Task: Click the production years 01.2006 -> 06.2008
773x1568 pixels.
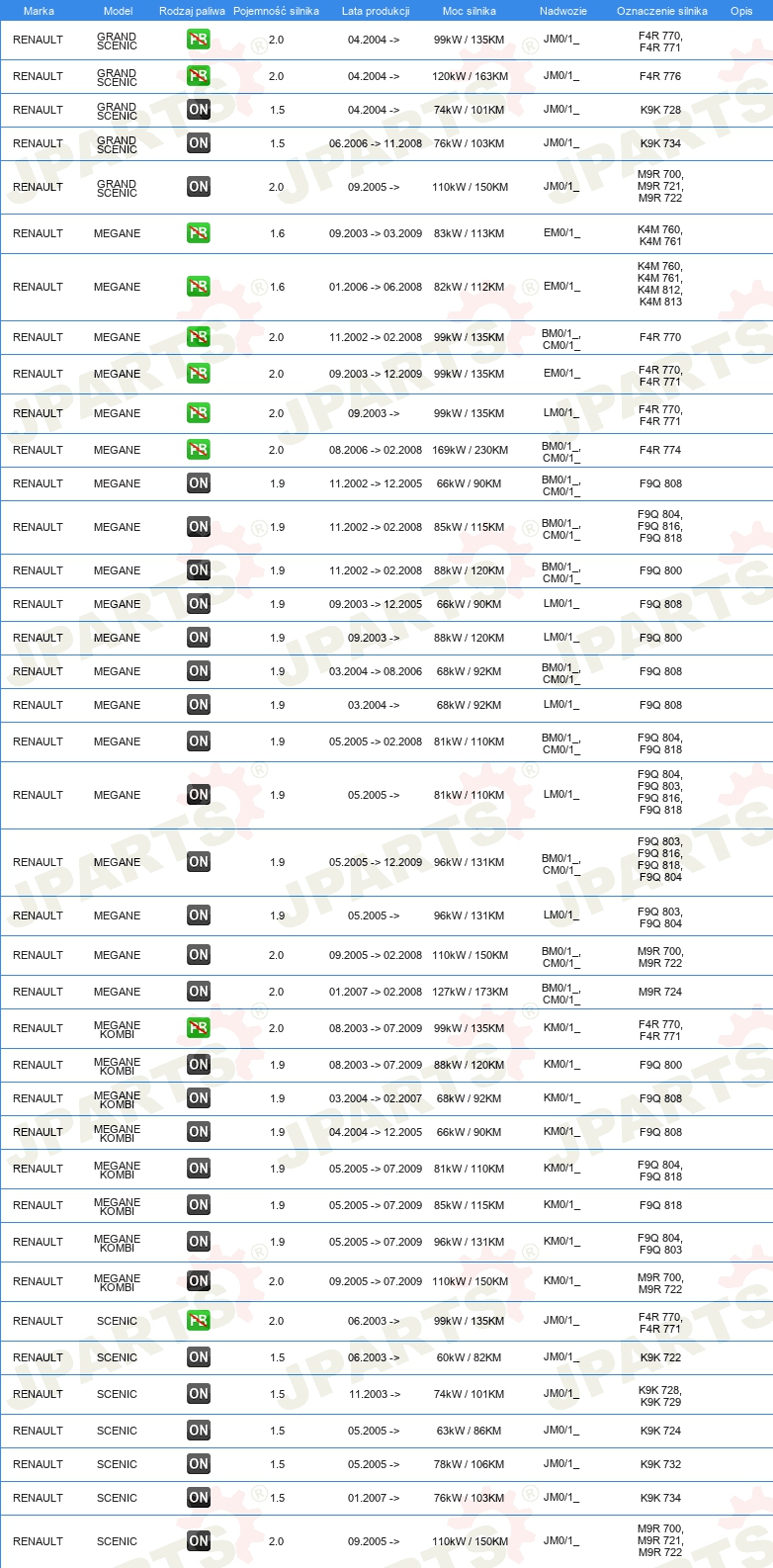Action: [x=376, y=287]
